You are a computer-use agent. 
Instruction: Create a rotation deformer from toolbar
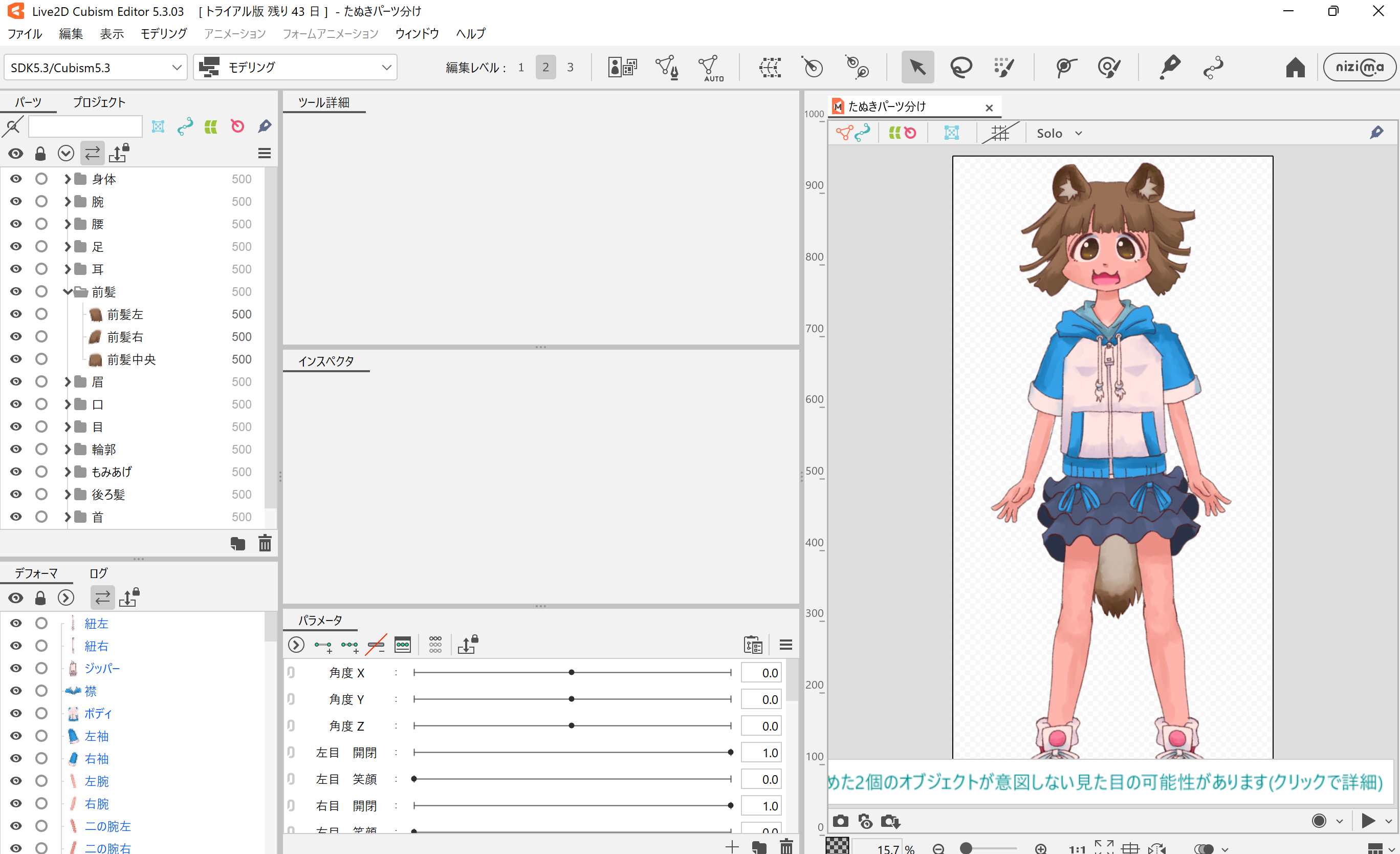coord(813,67)
